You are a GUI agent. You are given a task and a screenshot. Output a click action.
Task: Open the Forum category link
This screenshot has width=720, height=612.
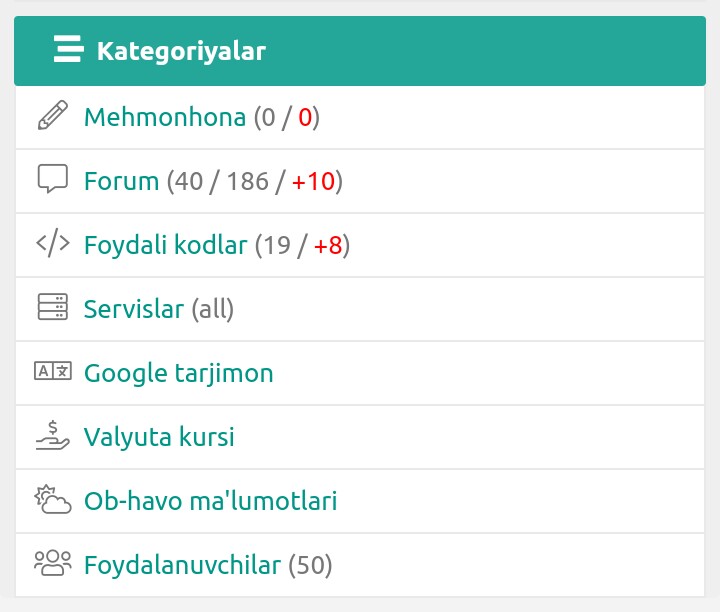(122, 181)
